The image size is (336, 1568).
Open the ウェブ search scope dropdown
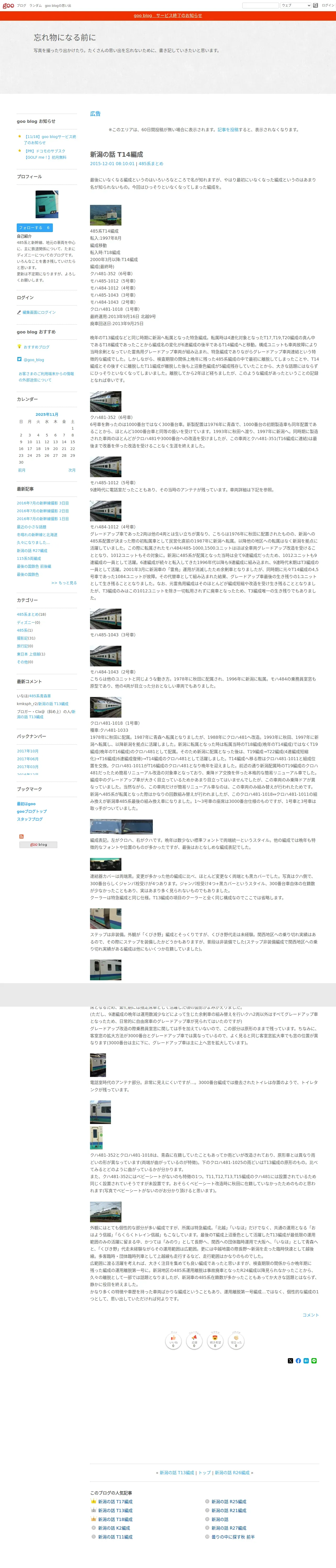pos(296,5)
